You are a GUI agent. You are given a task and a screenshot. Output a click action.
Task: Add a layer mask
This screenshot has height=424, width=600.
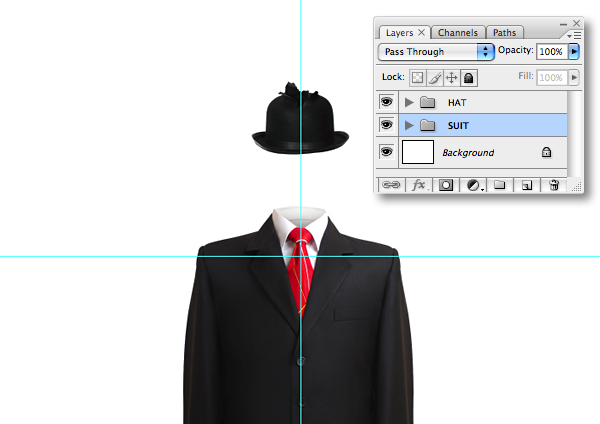[446, 185]
